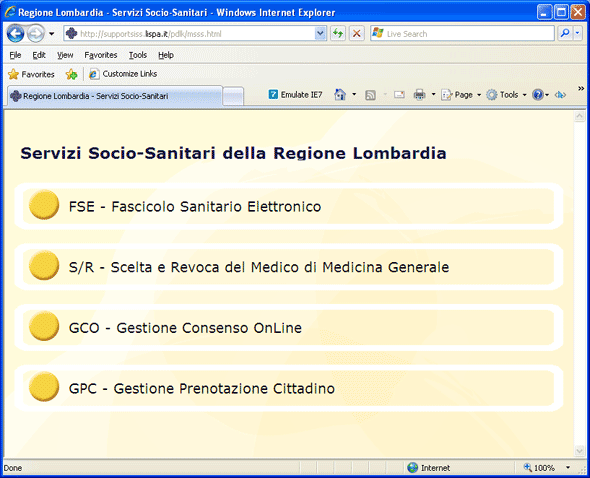Screen dimensions: 590x478
Task: Stop loading with the red X icon
Action: click(x=356, y=34)
